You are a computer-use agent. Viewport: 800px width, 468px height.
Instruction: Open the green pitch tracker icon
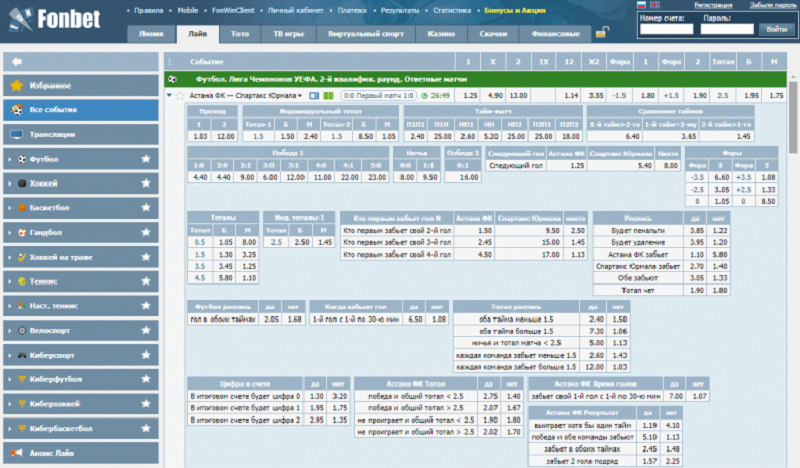point(329,95)
